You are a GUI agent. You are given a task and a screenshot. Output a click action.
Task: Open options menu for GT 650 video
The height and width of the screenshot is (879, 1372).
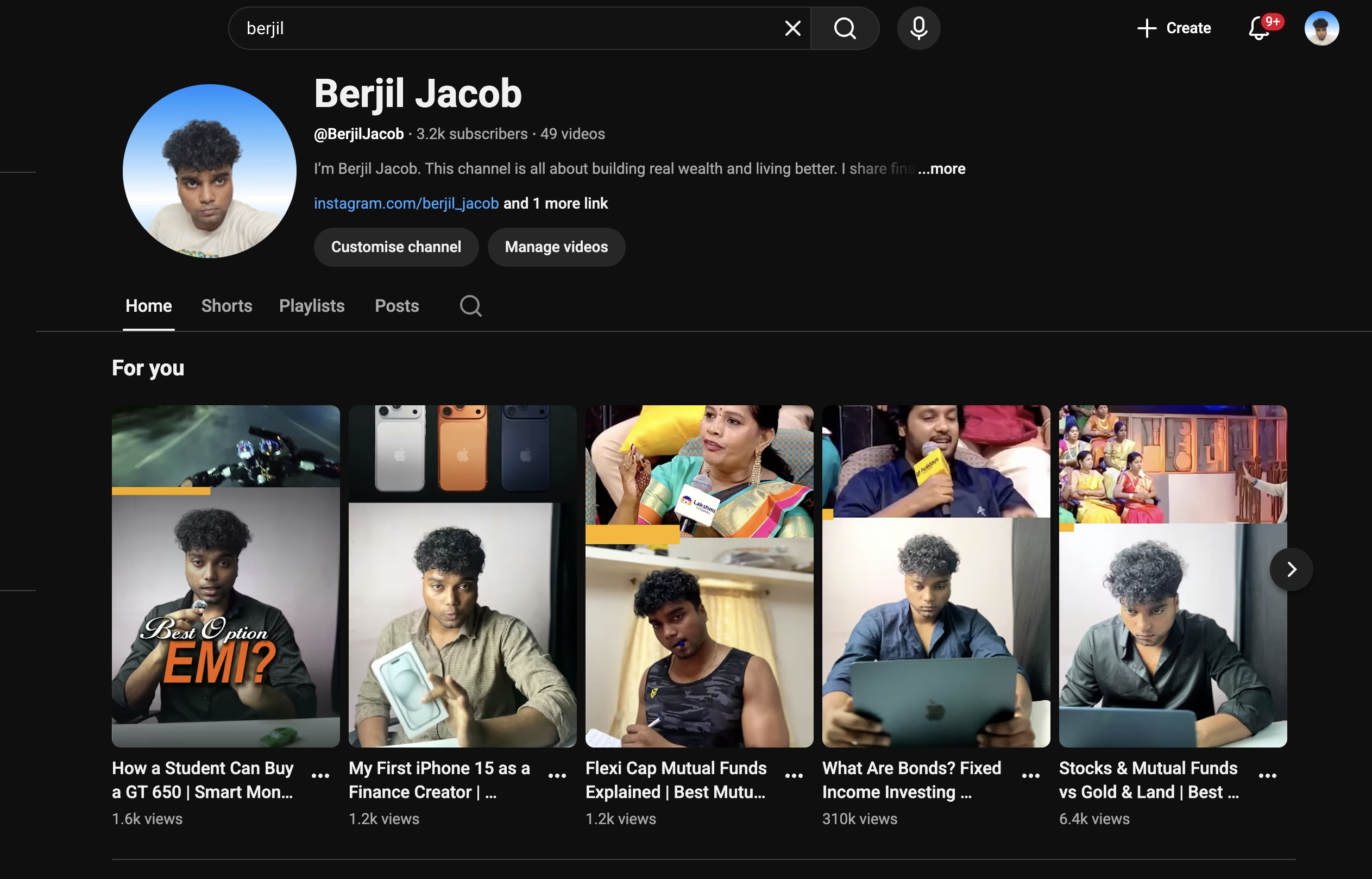(x=320, y=776)
